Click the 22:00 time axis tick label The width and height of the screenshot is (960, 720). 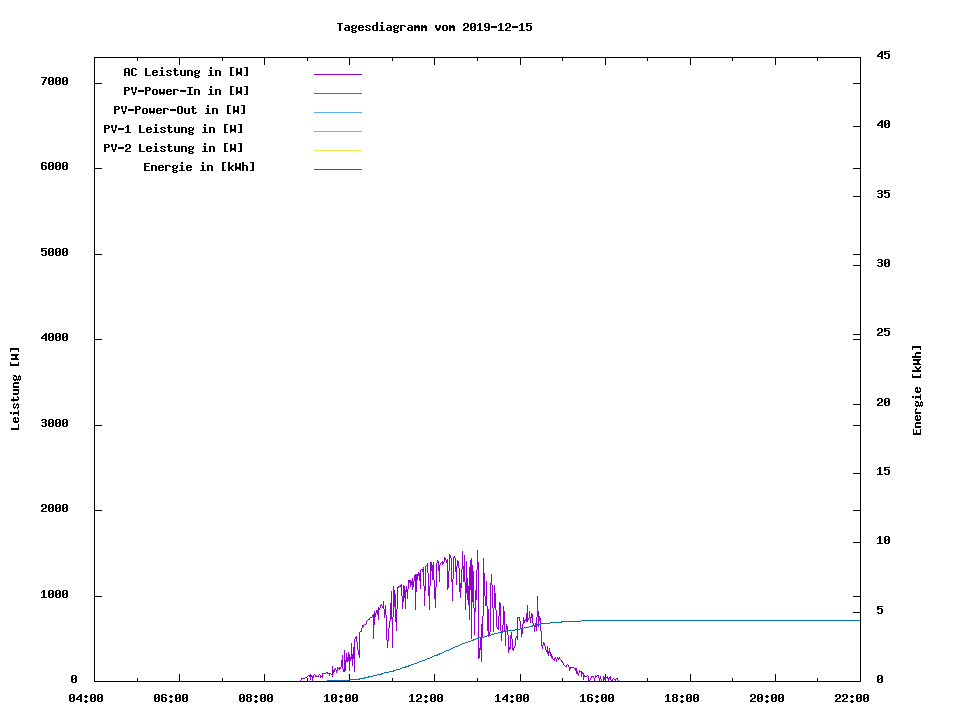852,698
